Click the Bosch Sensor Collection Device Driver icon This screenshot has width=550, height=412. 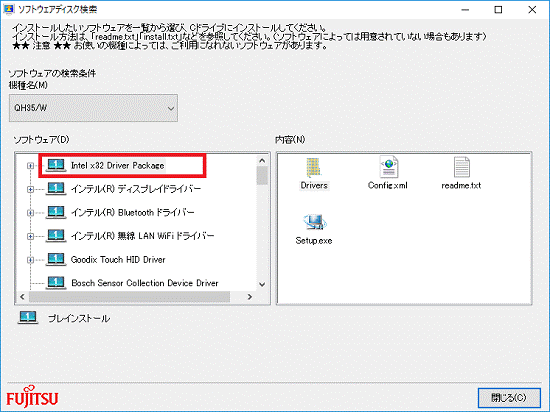coord(56,283)
